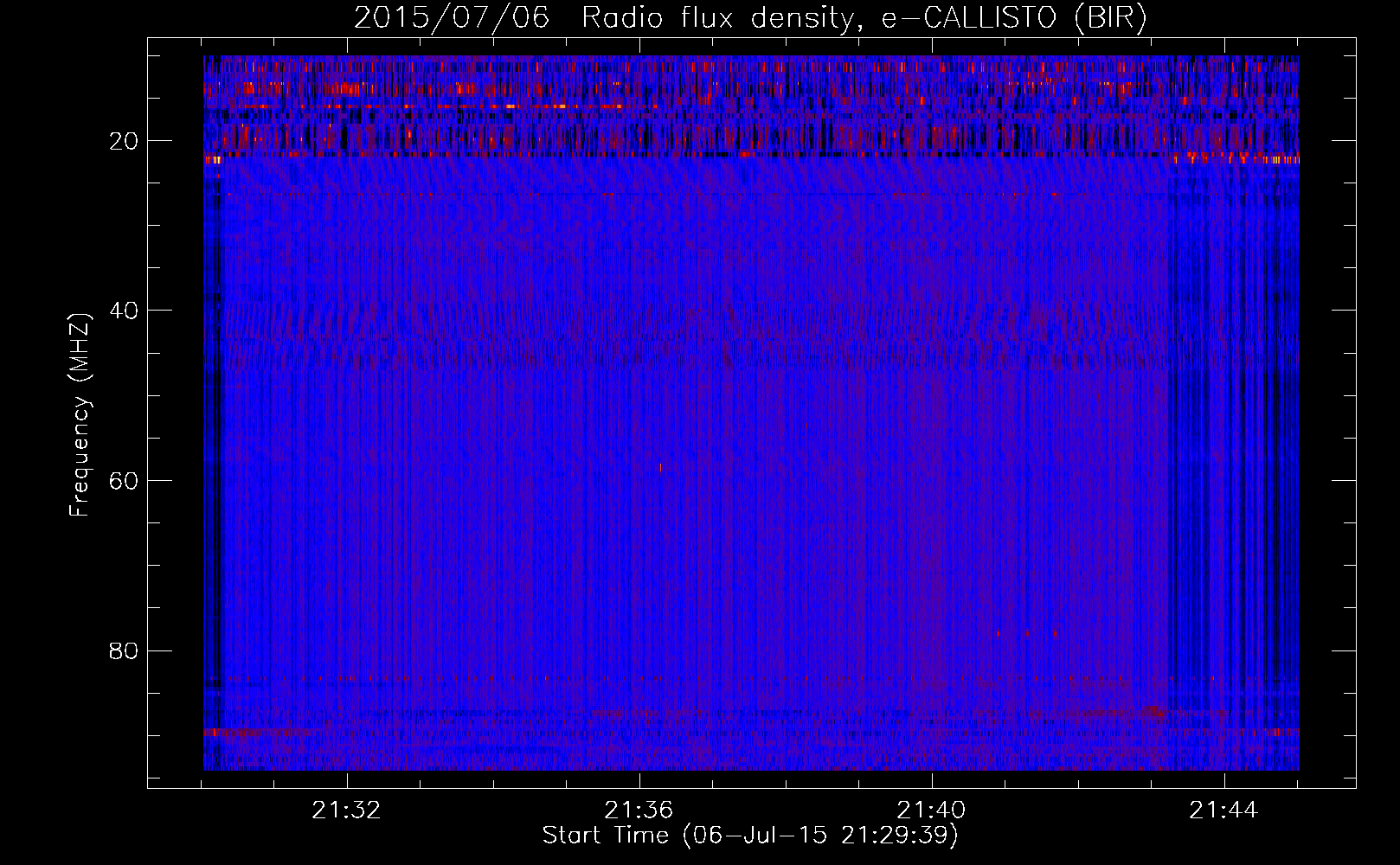Click the 20 frequency tick label
This screenshot has width=1400, height=865.
coord(124,141)
